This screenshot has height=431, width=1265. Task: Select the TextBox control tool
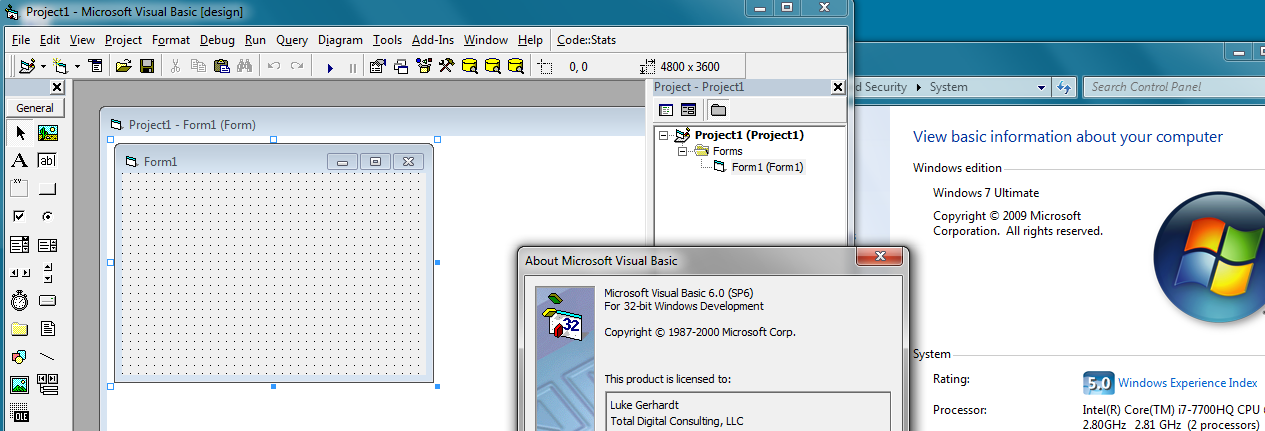click(47, 161)
